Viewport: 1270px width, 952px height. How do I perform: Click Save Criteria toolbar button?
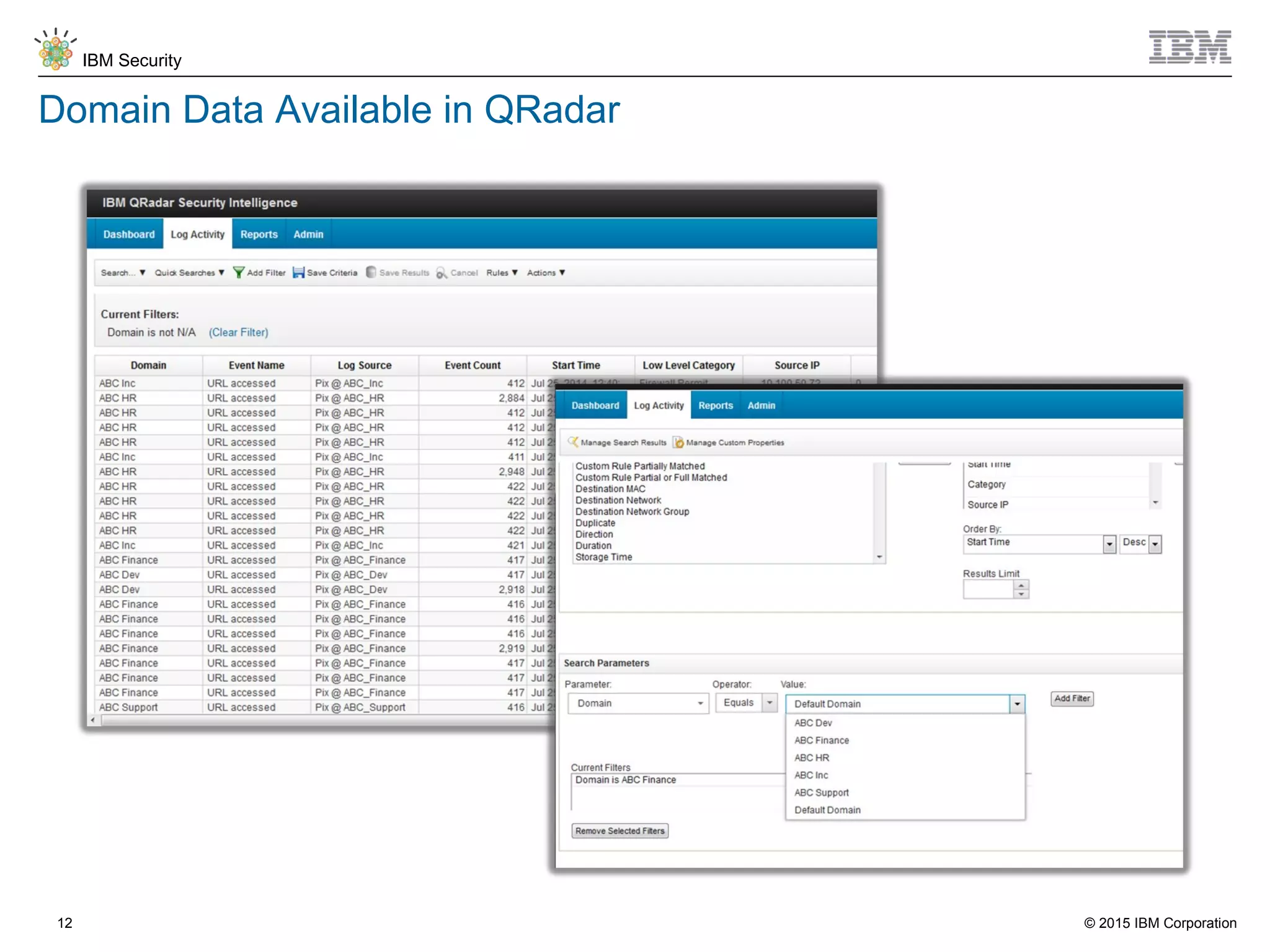point(326,273)
